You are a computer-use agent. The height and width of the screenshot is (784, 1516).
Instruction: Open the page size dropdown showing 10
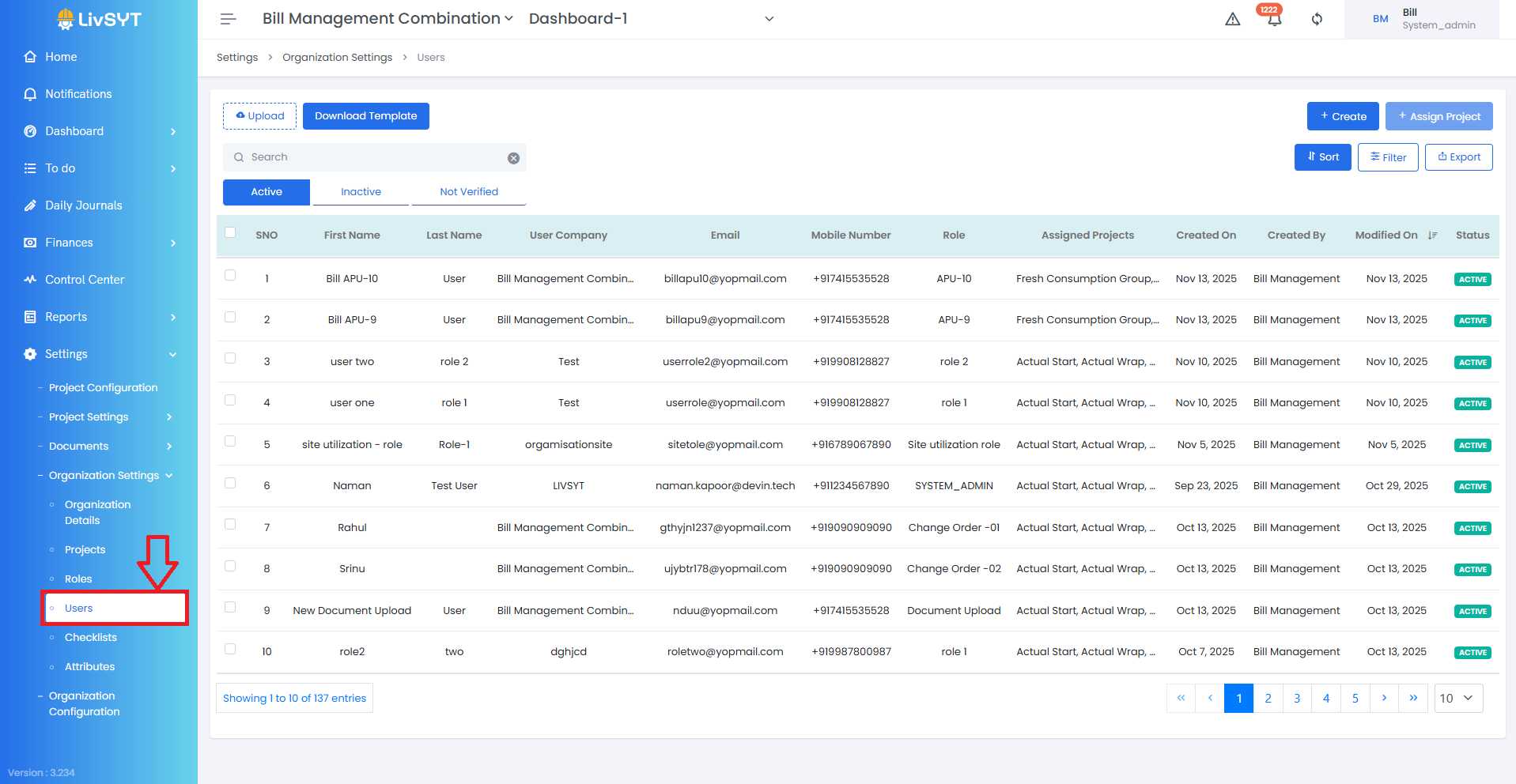1457,698
